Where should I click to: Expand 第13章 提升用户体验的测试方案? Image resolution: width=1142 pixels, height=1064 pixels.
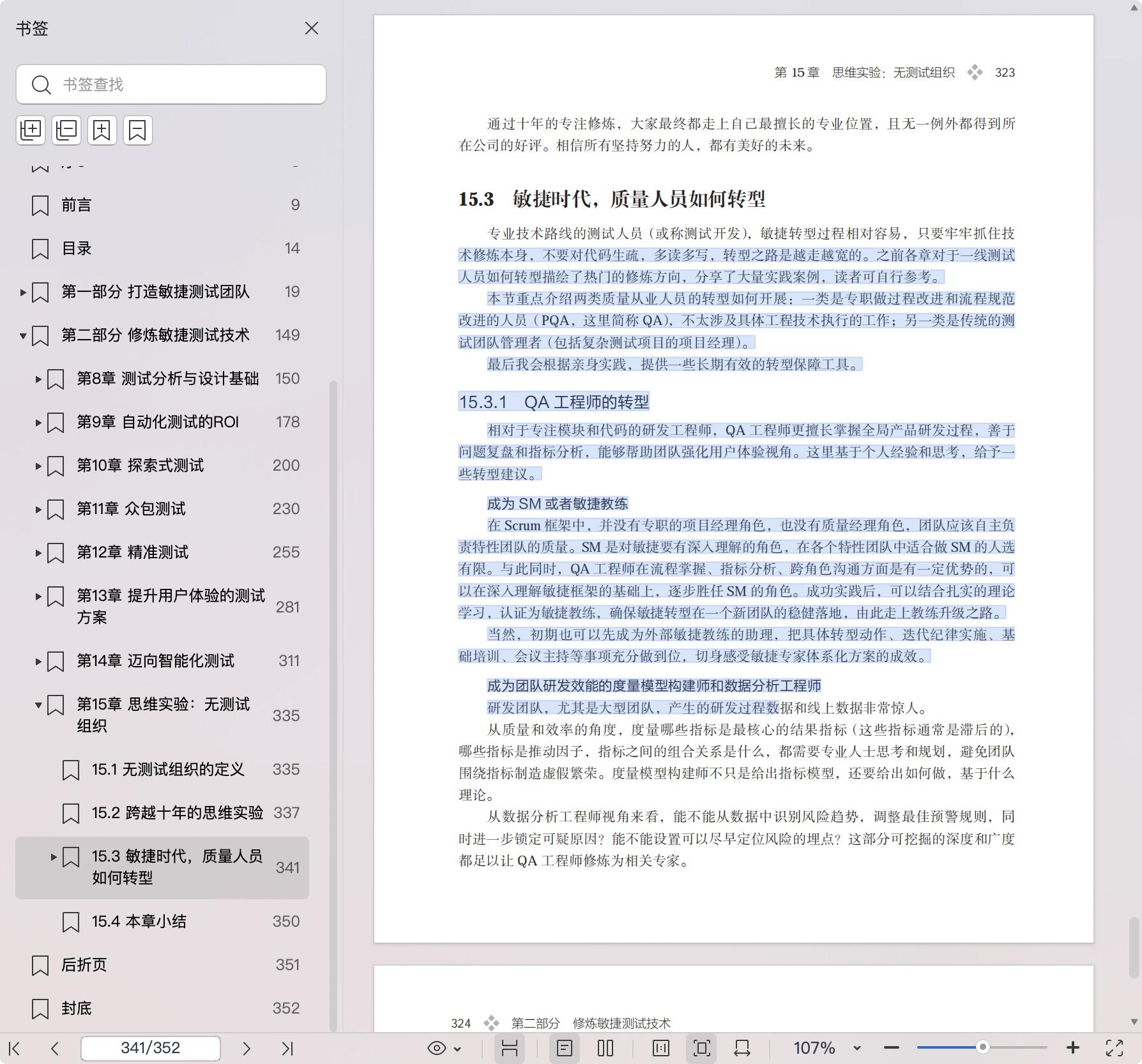[38, 597]
